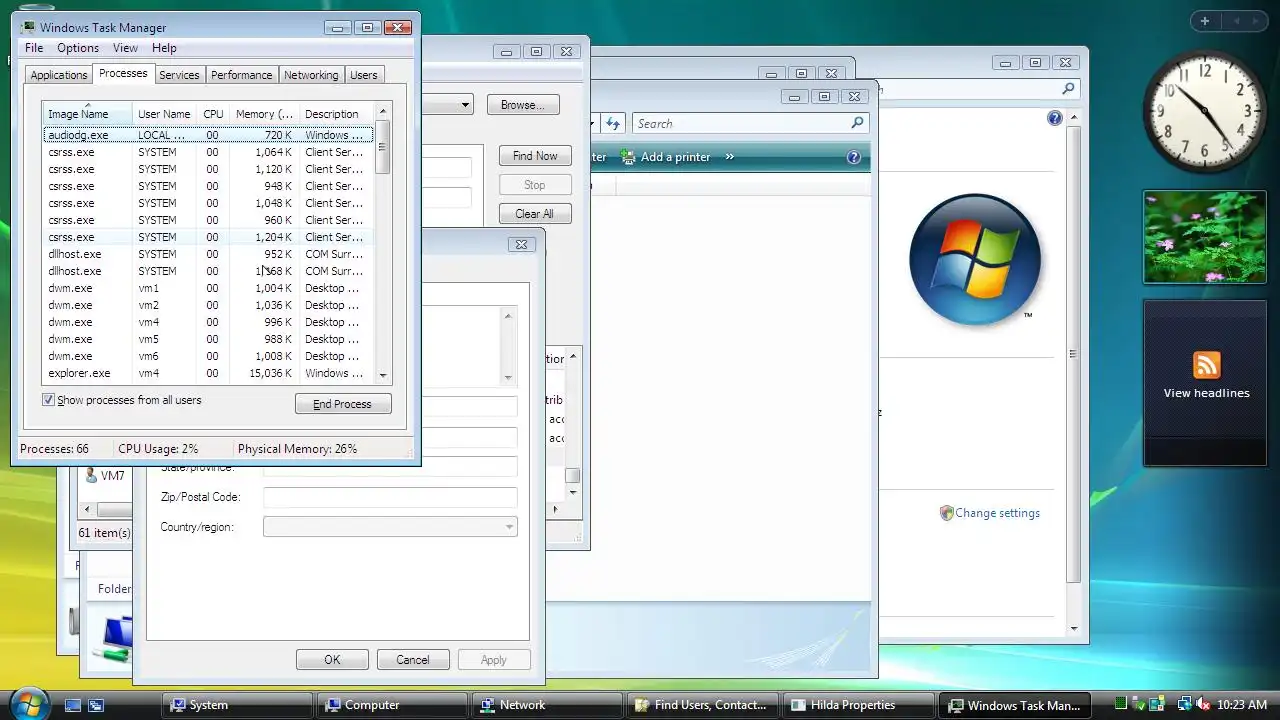Open the File menu in Task Manager
The image size is (1280, 720).
tap(34, 48)
